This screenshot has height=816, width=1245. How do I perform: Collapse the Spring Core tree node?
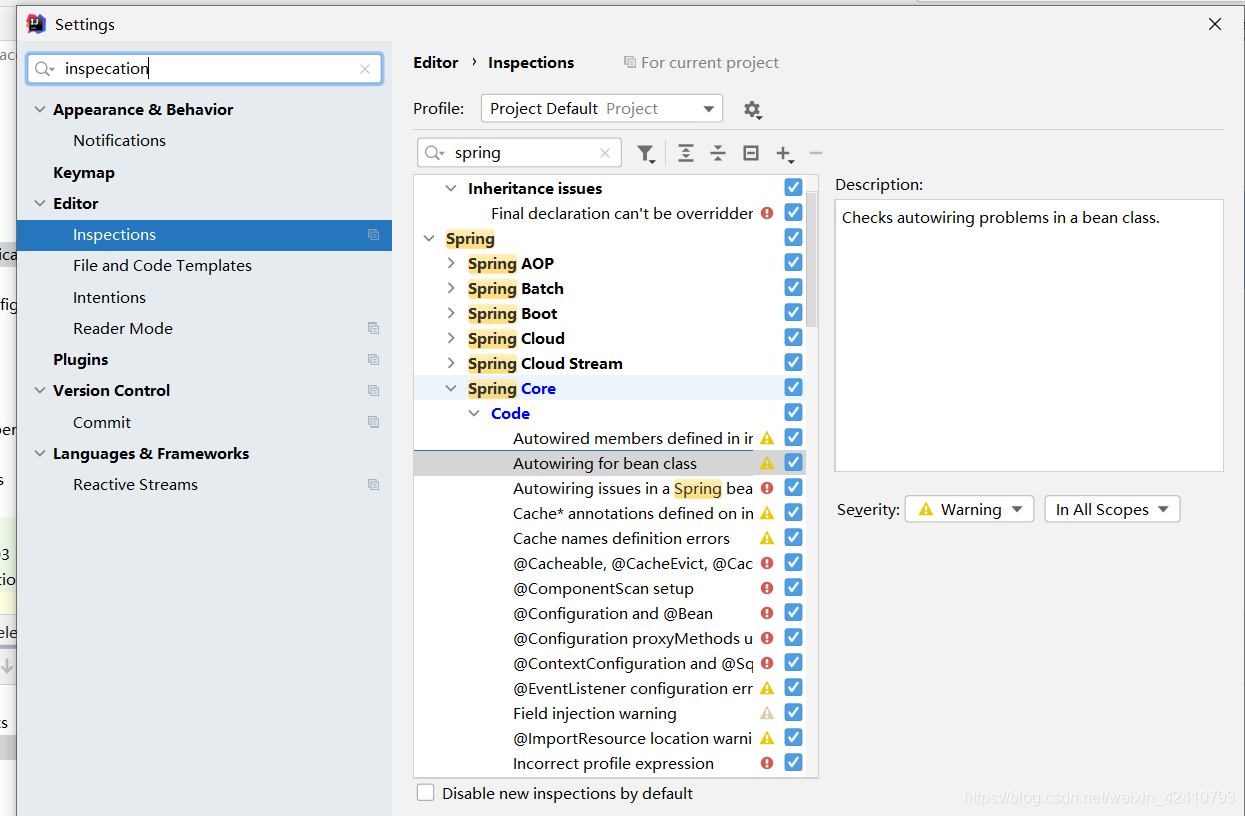[x=451, y=388]
